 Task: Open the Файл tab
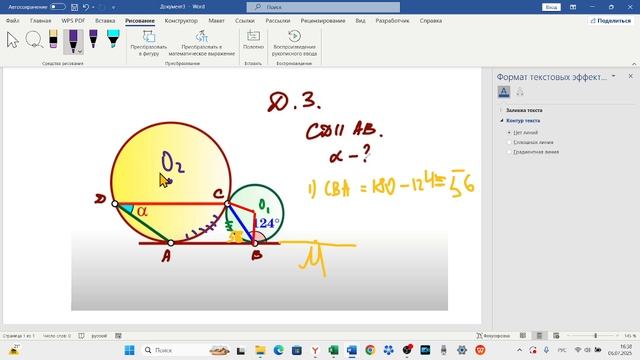tap(13, 20)
